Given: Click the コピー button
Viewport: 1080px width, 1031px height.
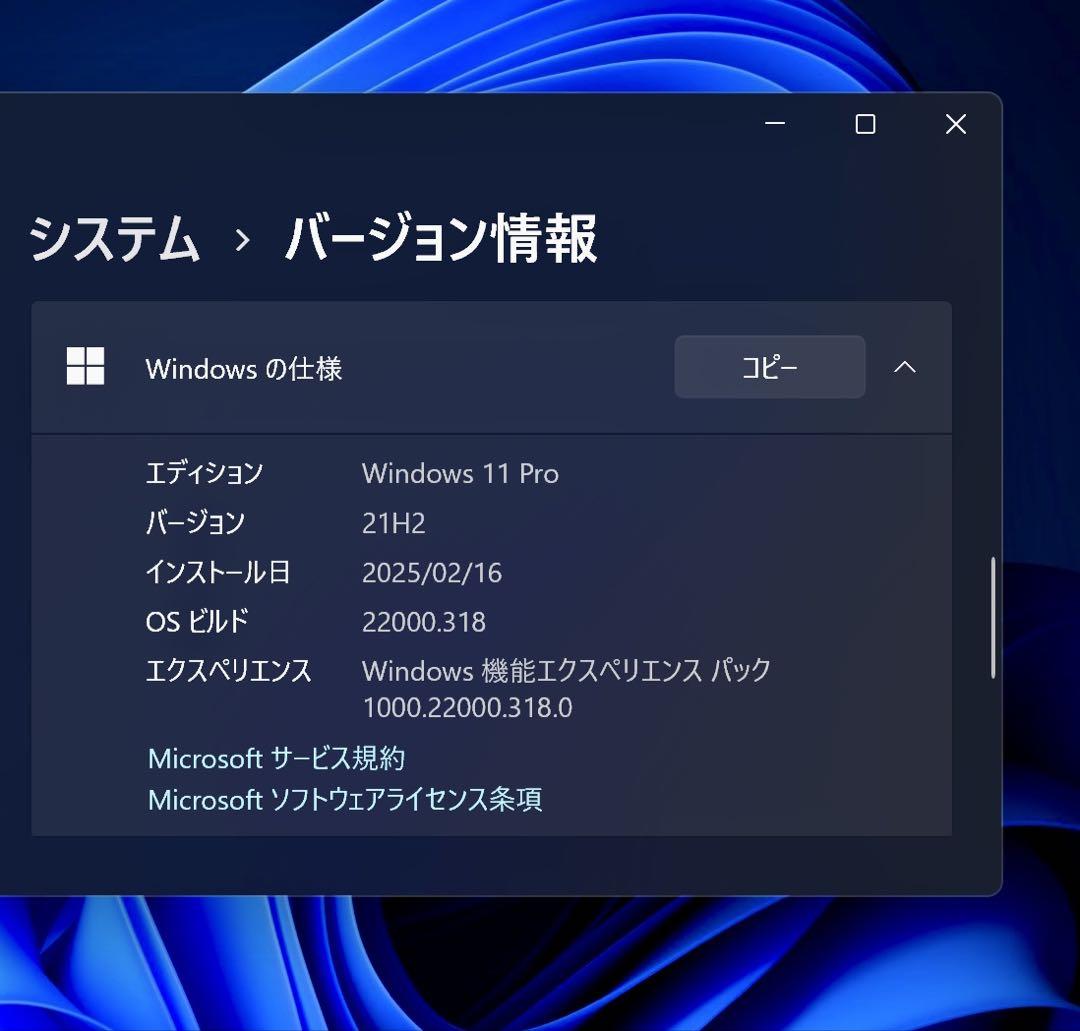Looking at the screenshot, I should [x=769, y=367].
